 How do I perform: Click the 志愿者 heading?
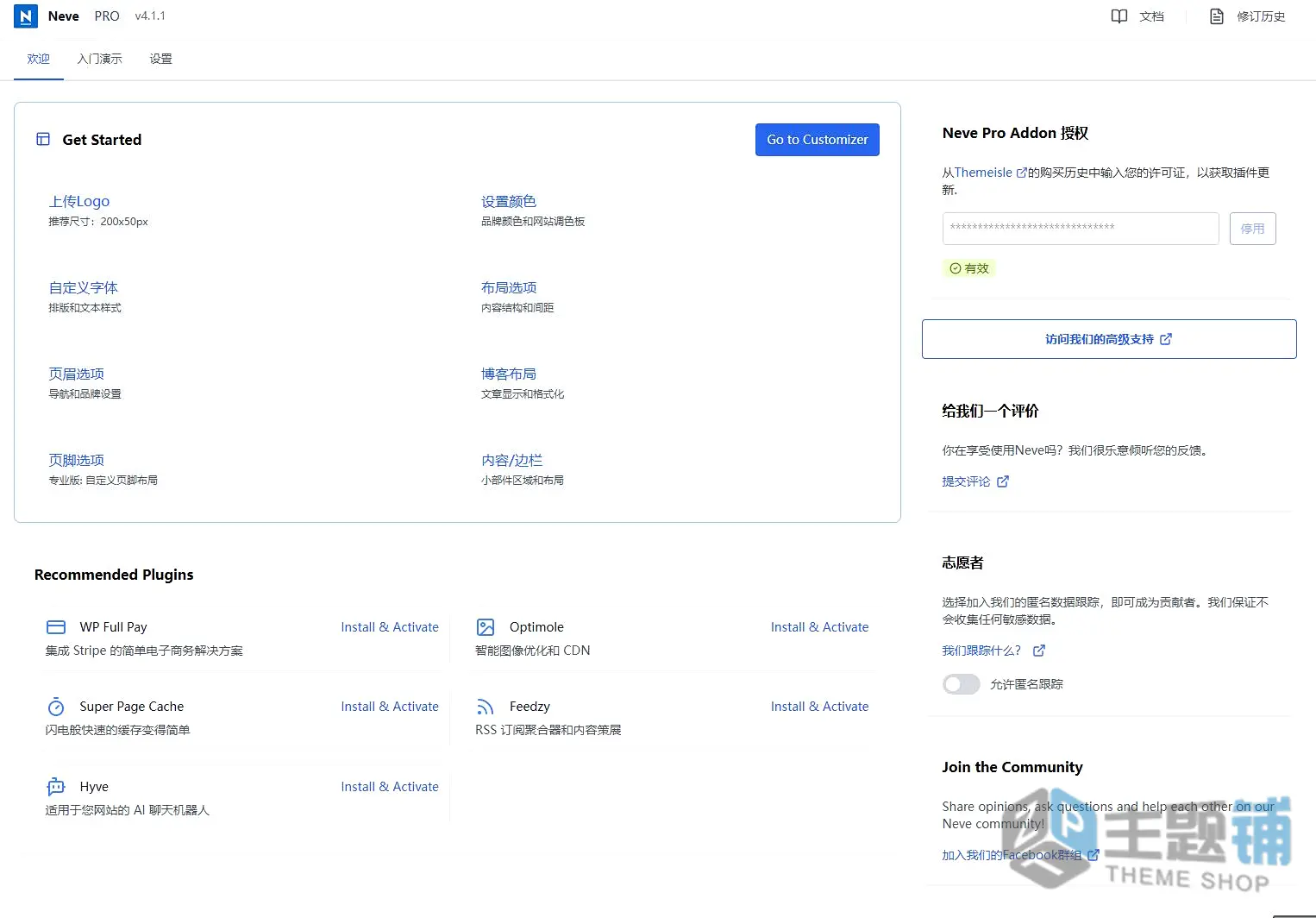[962, 563]
